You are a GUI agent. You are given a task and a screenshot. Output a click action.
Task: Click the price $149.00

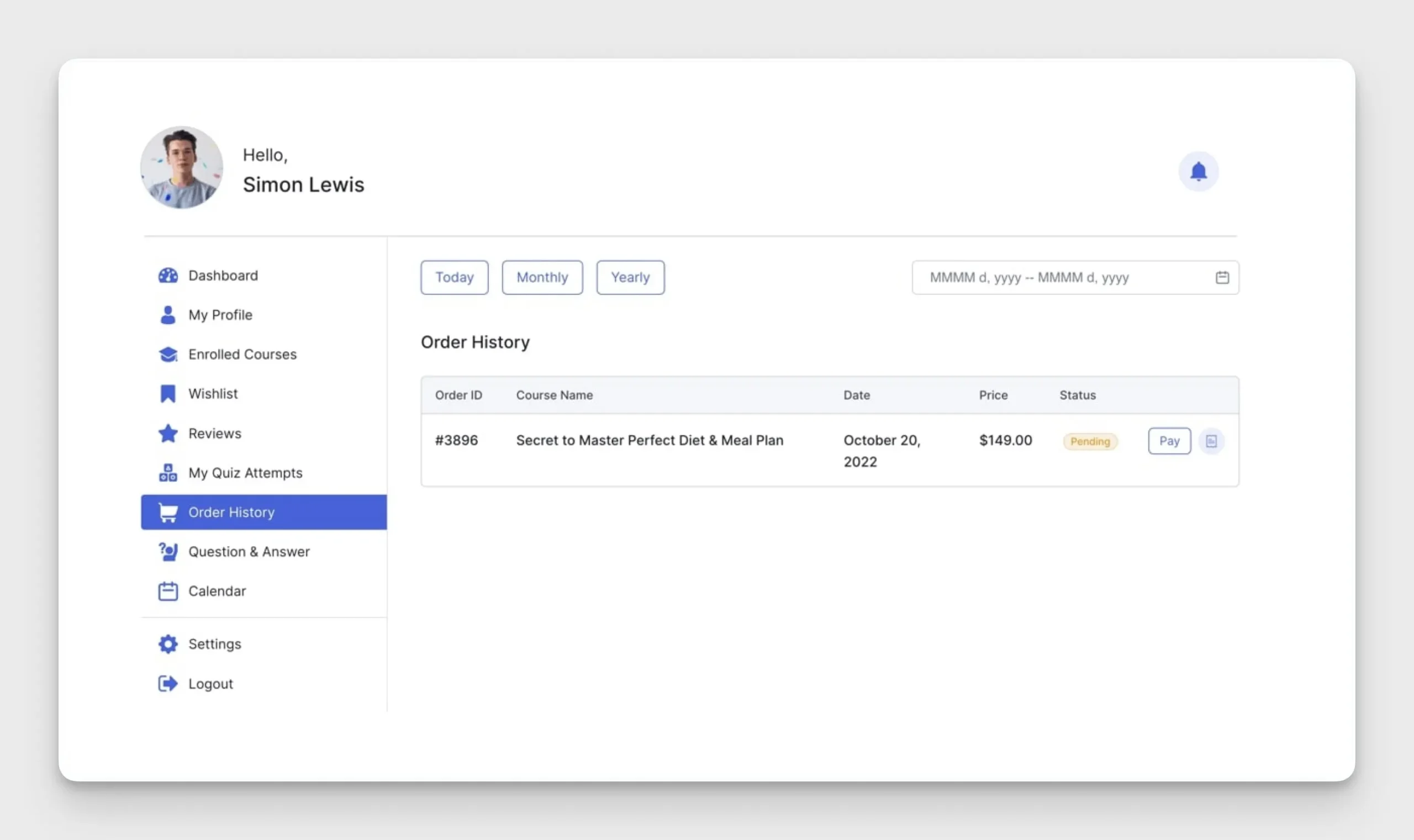[1006, 440]
